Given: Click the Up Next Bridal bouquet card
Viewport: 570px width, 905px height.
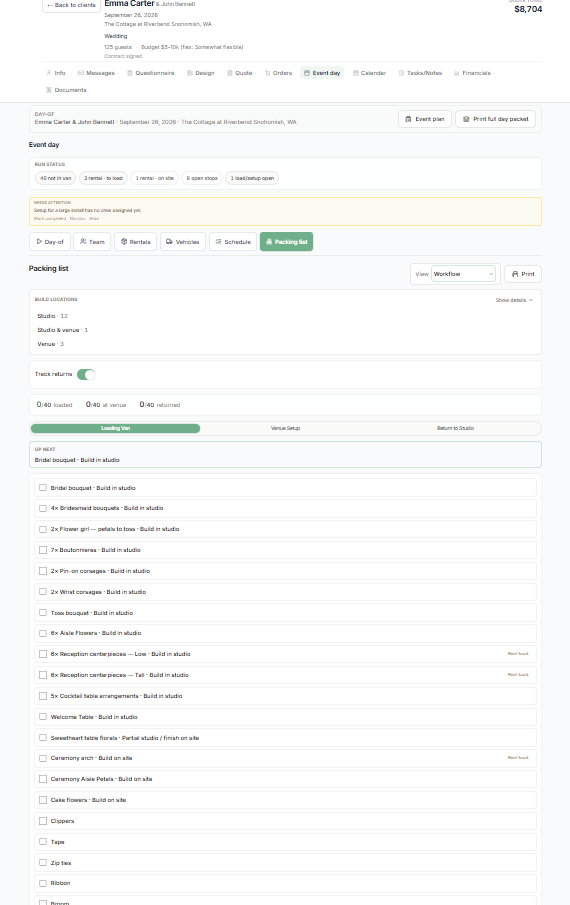Looking at the screenshot, I should (285, 454).
